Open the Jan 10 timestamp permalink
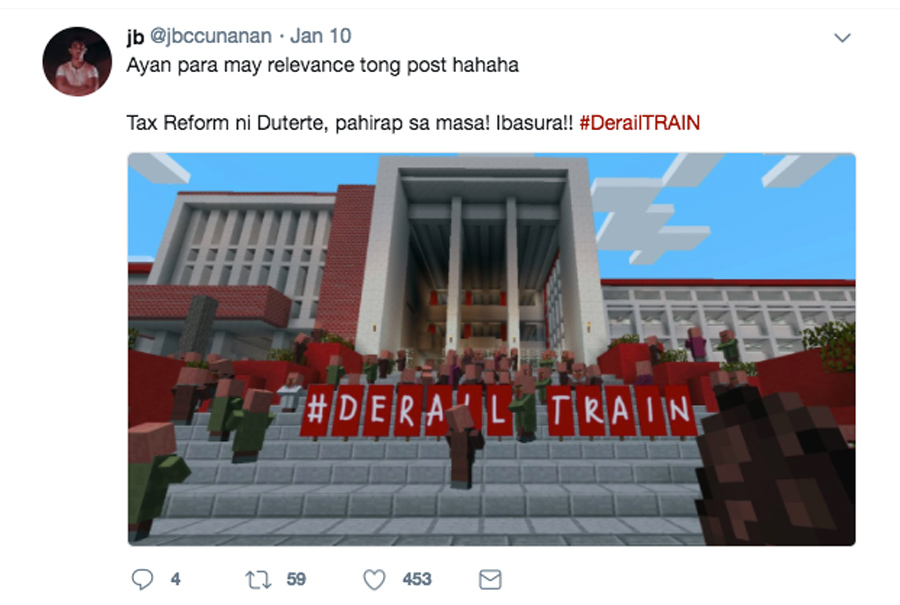The width and height of the screenshot is (900, 605). point(320,36)
